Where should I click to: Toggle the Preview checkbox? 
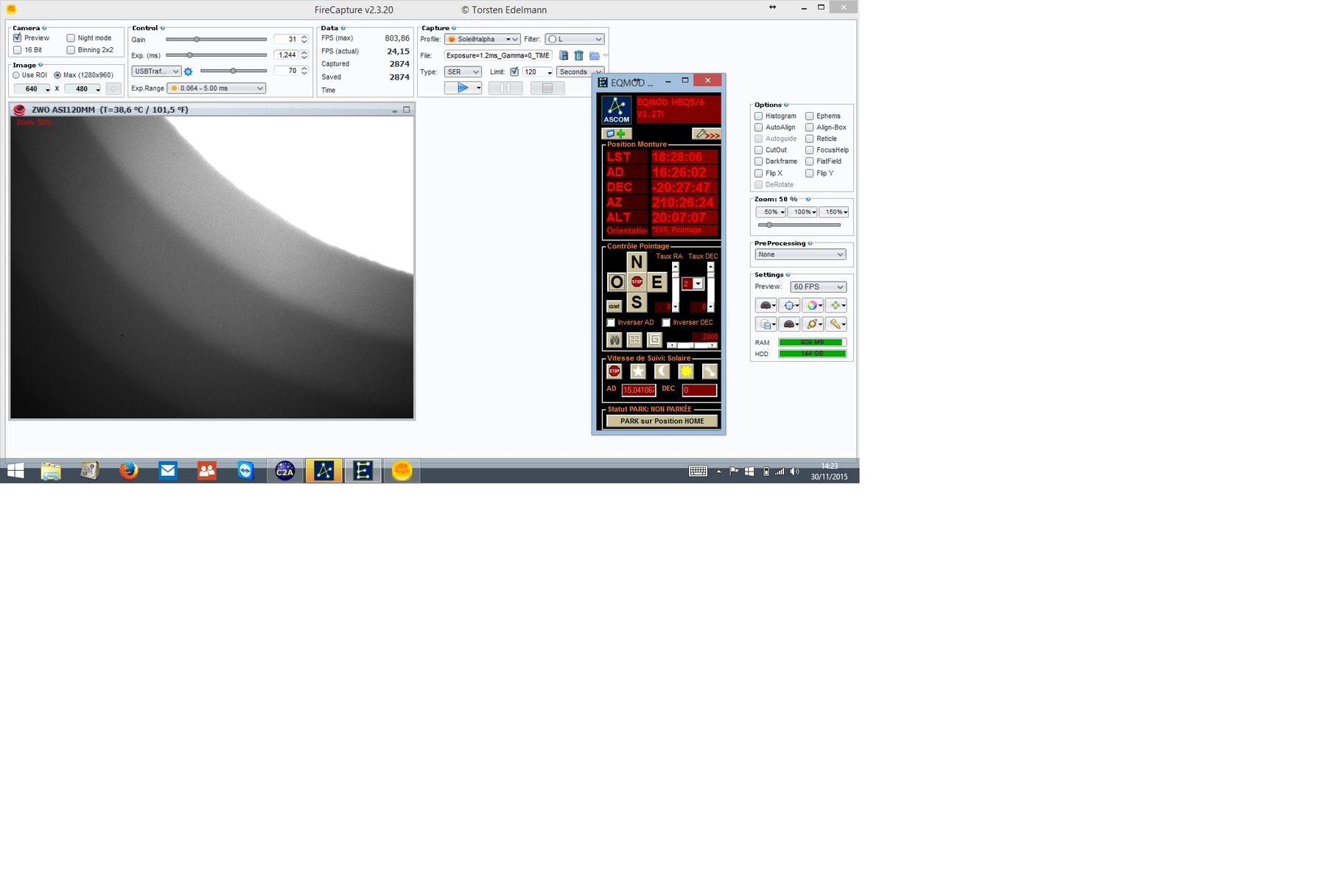pos(17,38)
